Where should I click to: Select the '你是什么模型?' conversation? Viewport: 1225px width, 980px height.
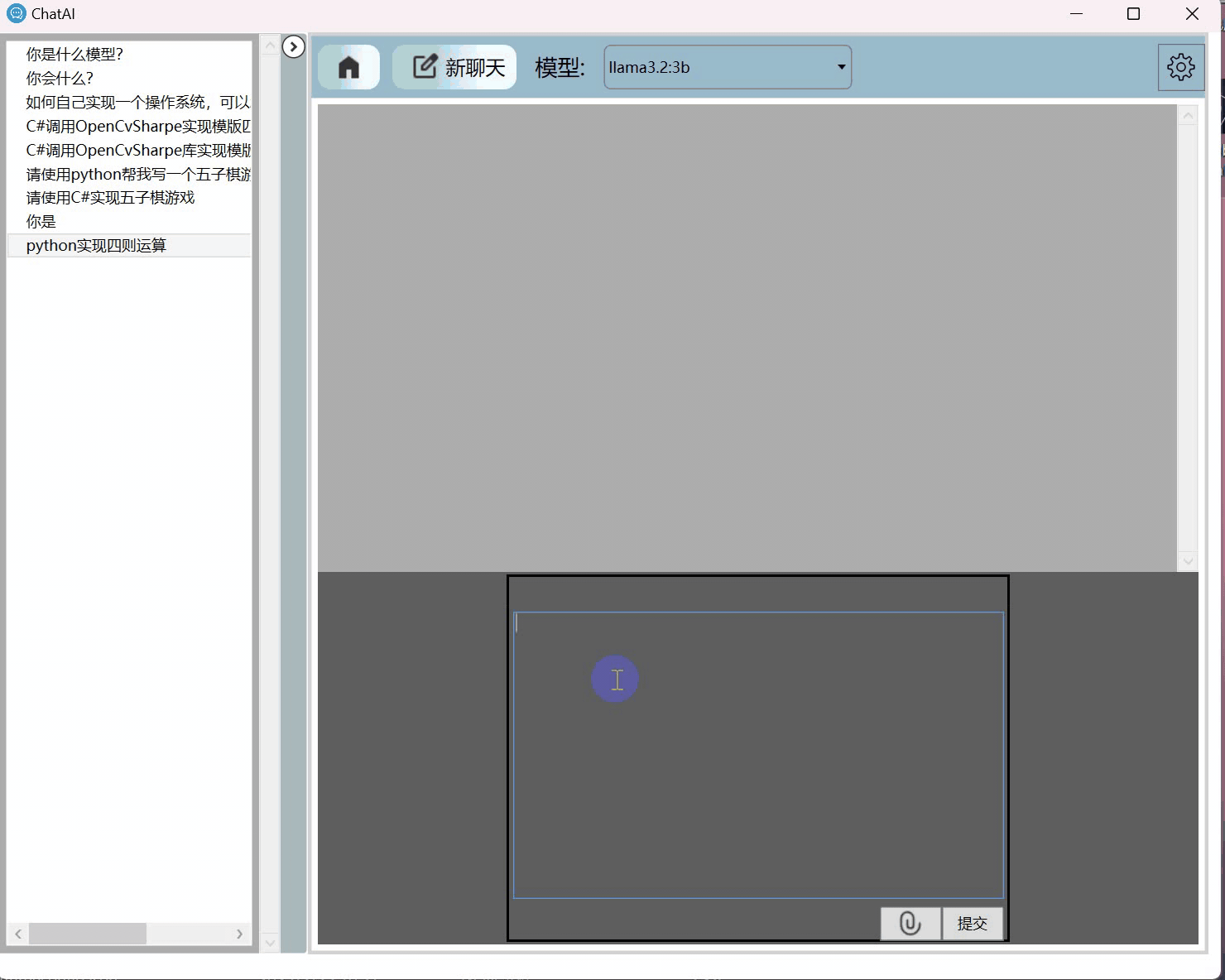(74, 53)
